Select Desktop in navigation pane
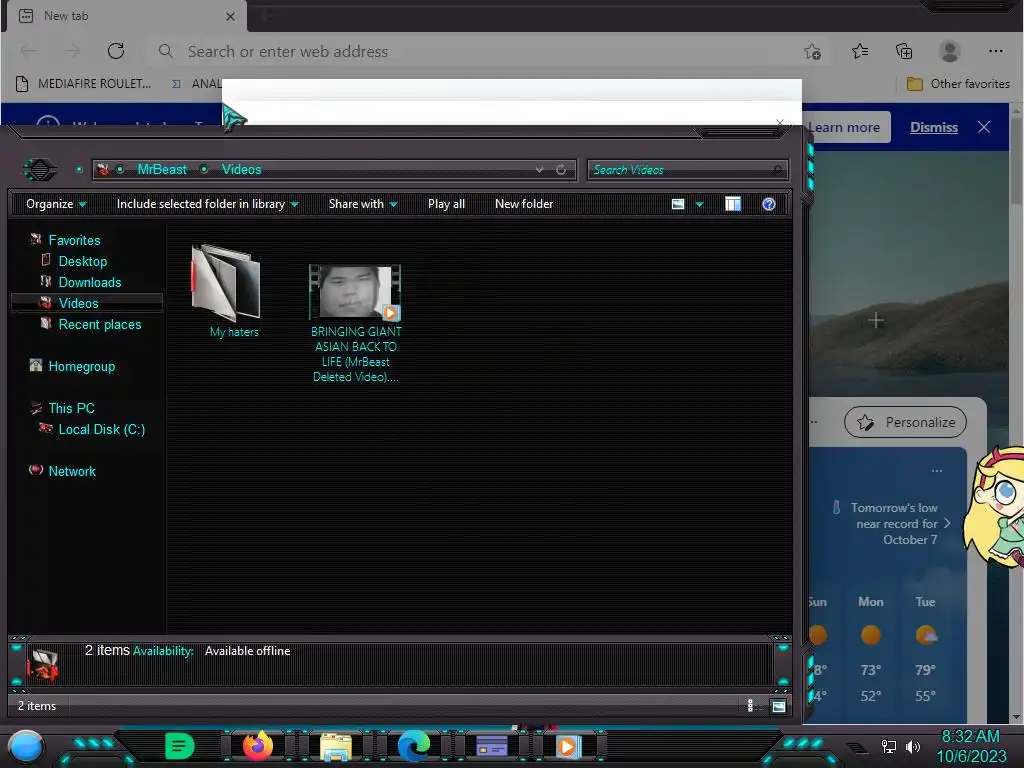The image size is (1024, 768). pyautogui.click(x=83, y=261)
